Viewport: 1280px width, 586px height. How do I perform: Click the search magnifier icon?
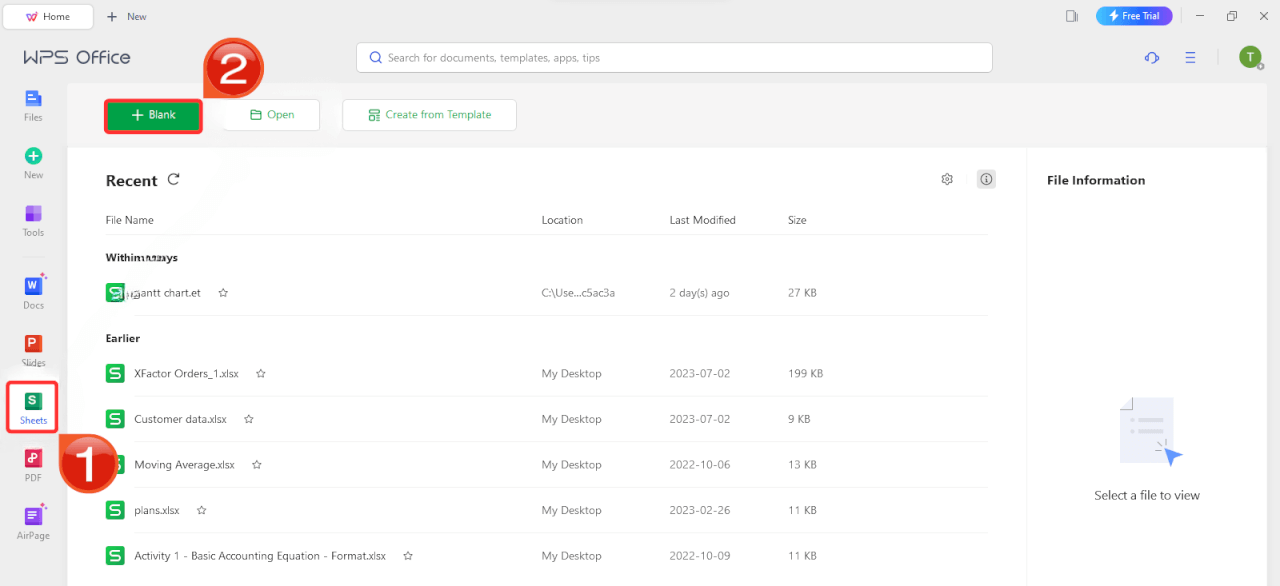[x=376, y=58]
